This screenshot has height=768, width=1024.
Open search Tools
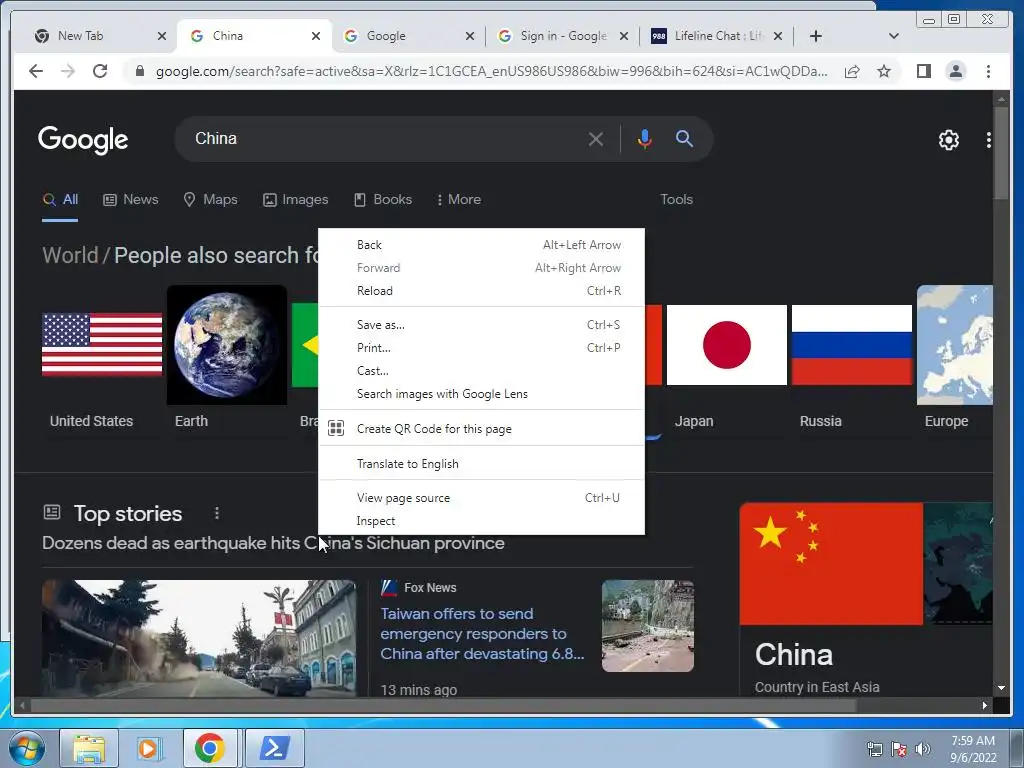pyautogui.click(x=676, y=199)
